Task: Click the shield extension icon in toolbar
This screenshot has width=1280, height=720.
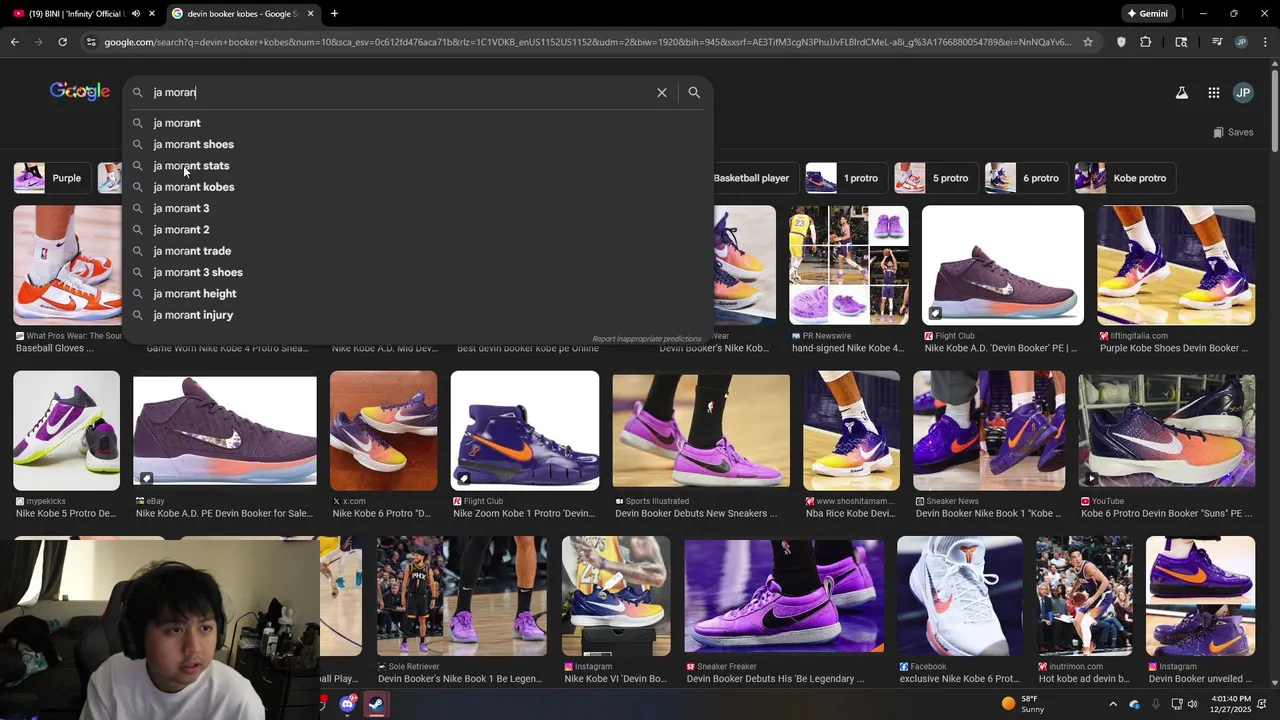Action: point(1121,42)
